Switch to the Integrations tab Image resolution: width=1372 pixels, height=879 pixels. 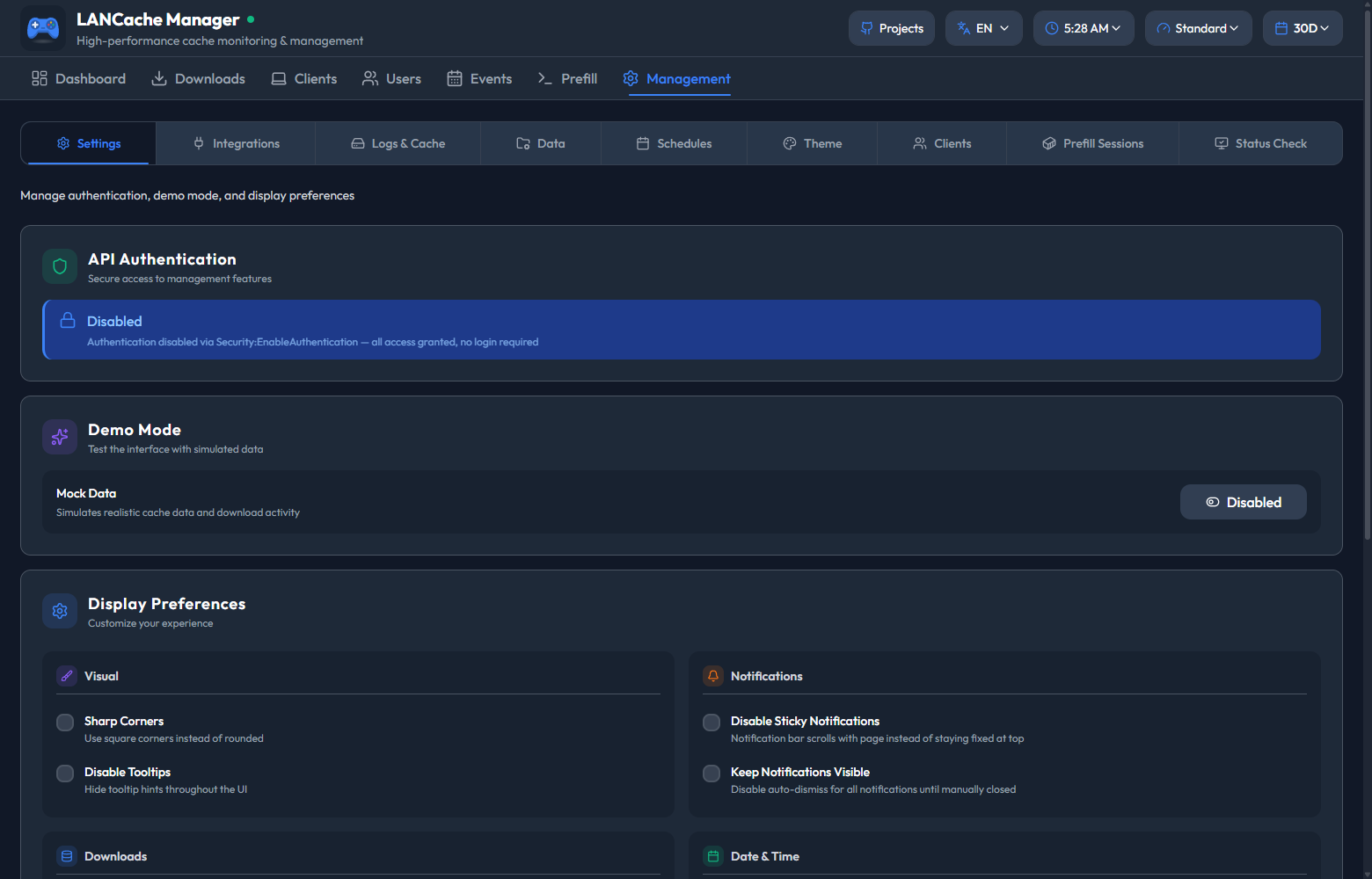(236, 143)
